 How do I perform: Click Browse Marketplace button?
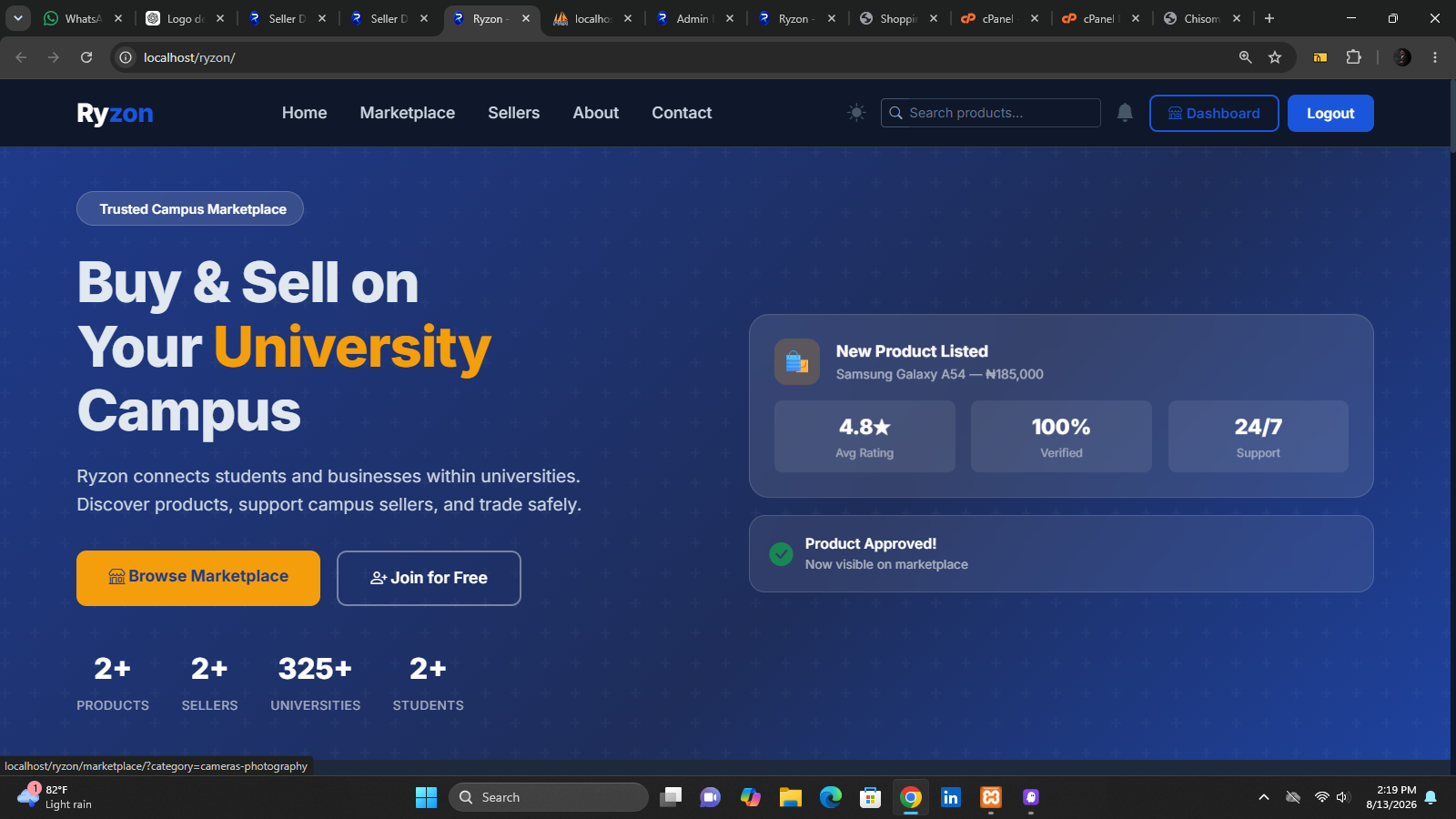(198, 578)
